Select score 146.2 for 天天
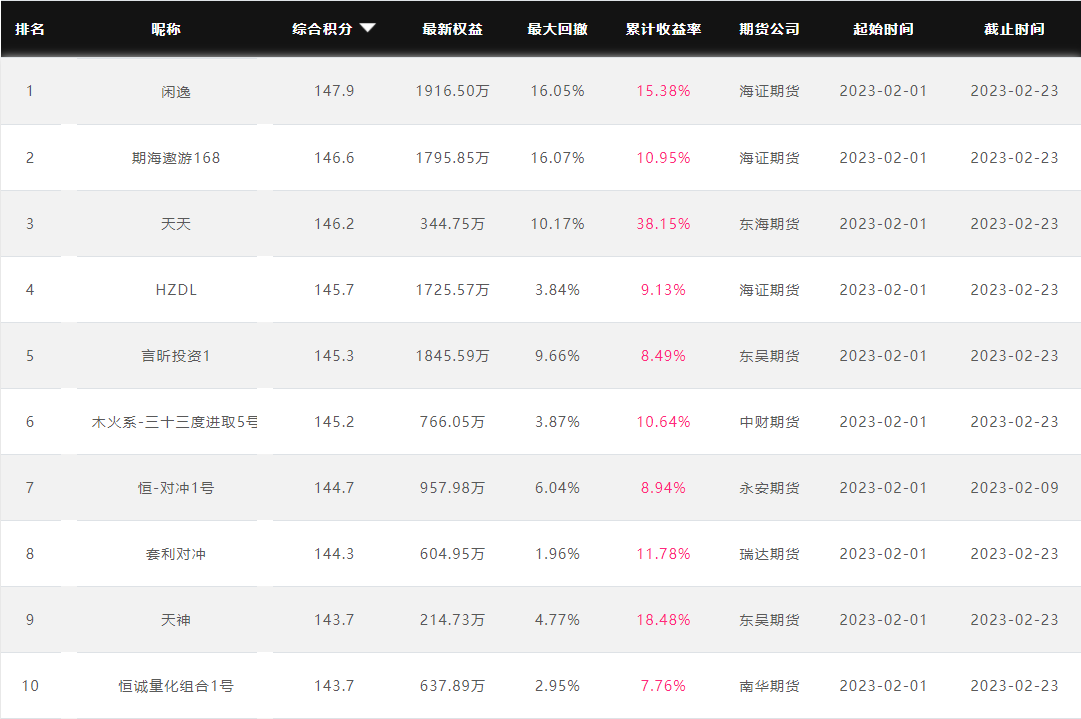1081x719 pixels. point(334,224)
